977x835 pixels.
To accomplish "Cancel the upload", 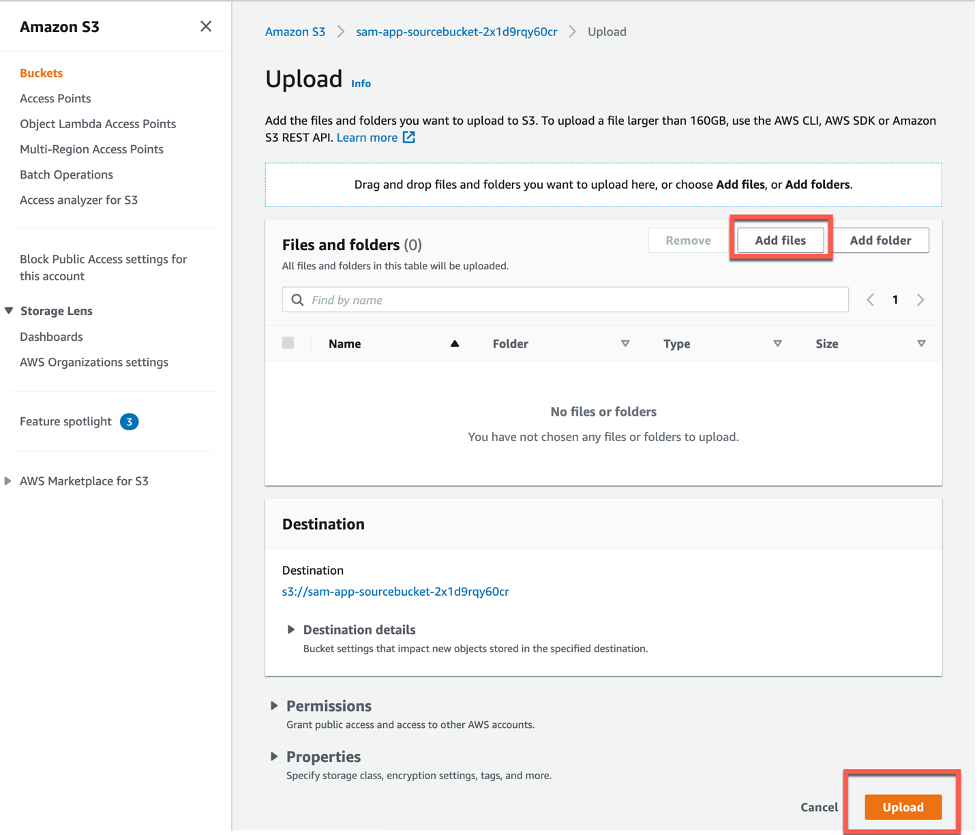I will (x=819, y=807).
